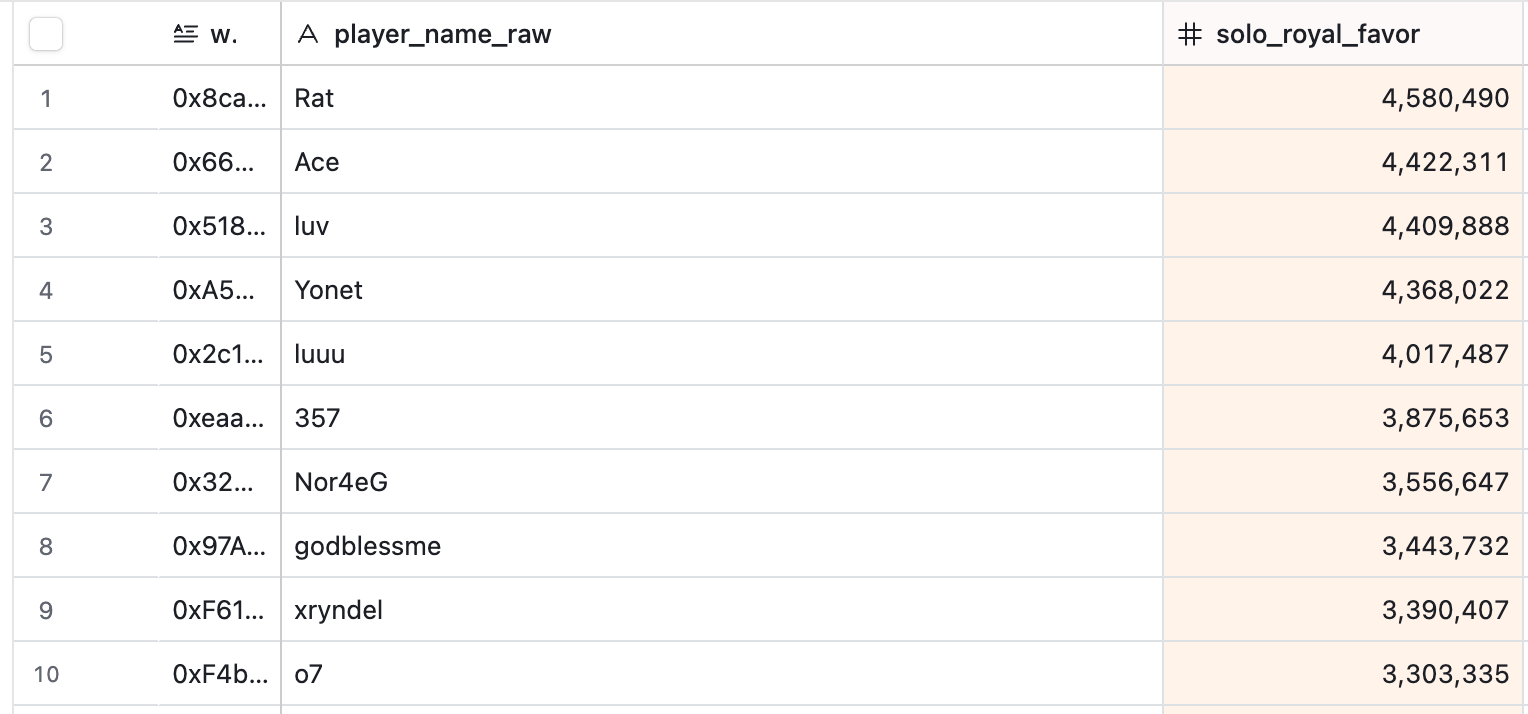Click the long text icon in the w. column header
This screenshot has width=1528, height=714.
(185, 35)
